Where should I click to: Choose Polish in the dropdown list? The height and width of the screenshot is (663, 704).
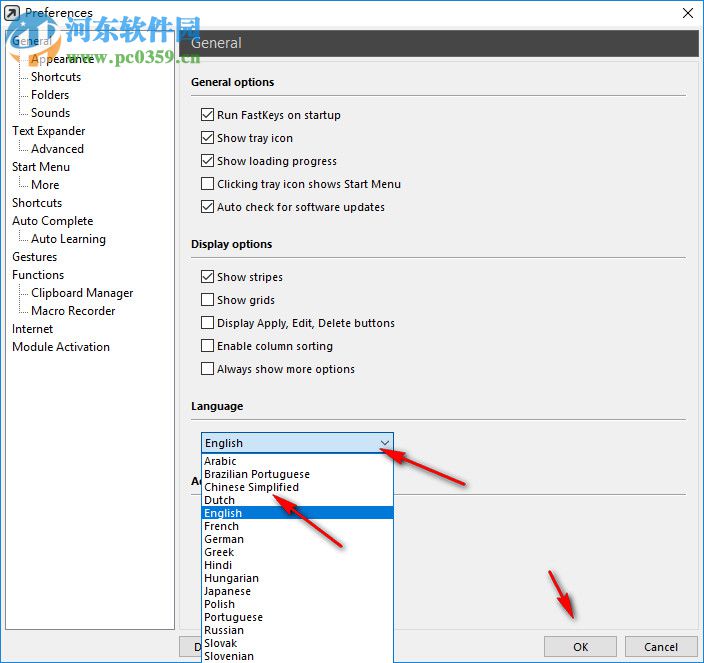[x=297, y=604]
